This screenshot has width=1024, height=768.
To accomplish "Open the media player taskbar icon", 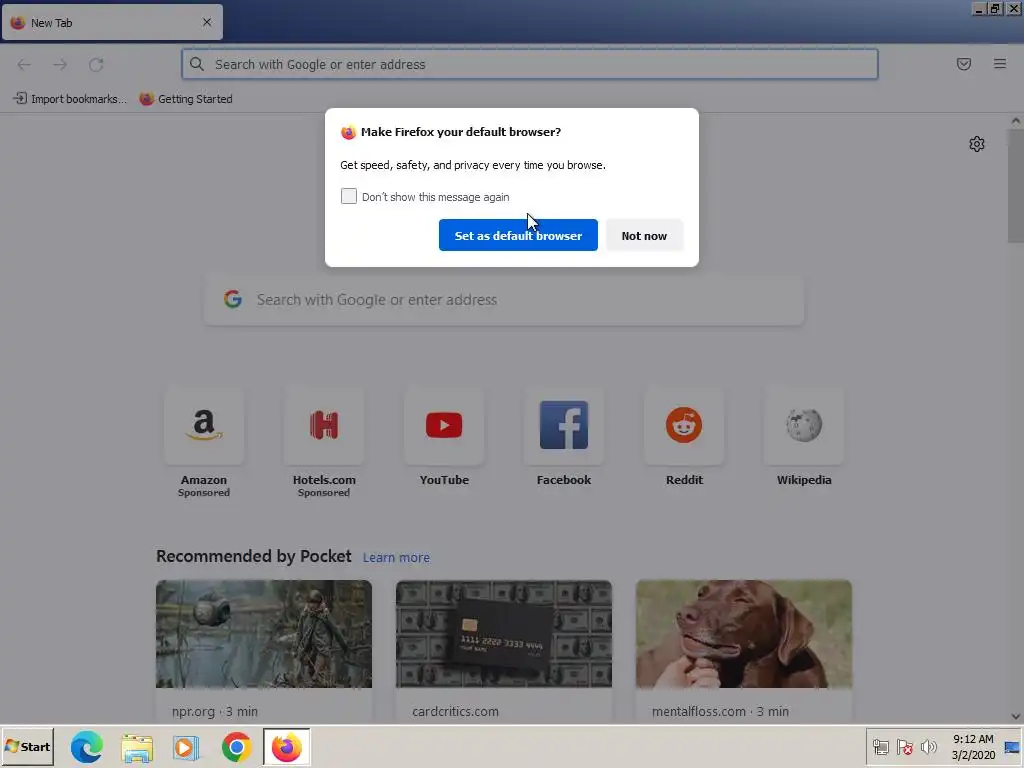I will [186, 746].
